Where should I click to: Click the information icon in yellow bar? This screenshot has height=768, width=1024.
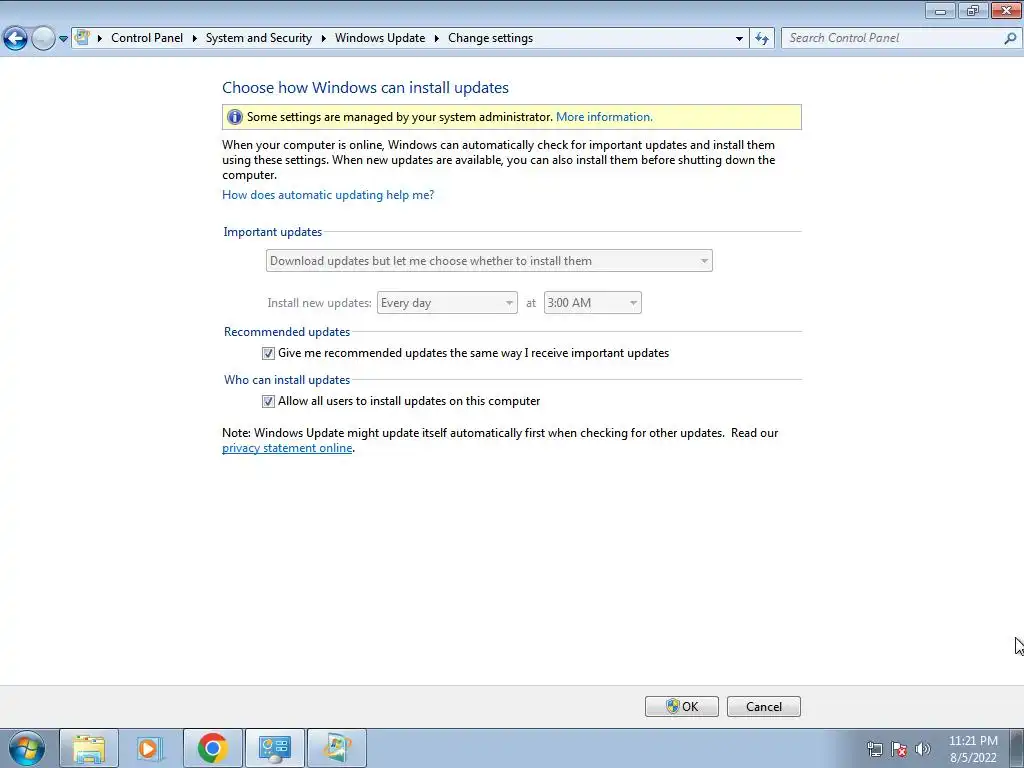click(x=234, y=117)
